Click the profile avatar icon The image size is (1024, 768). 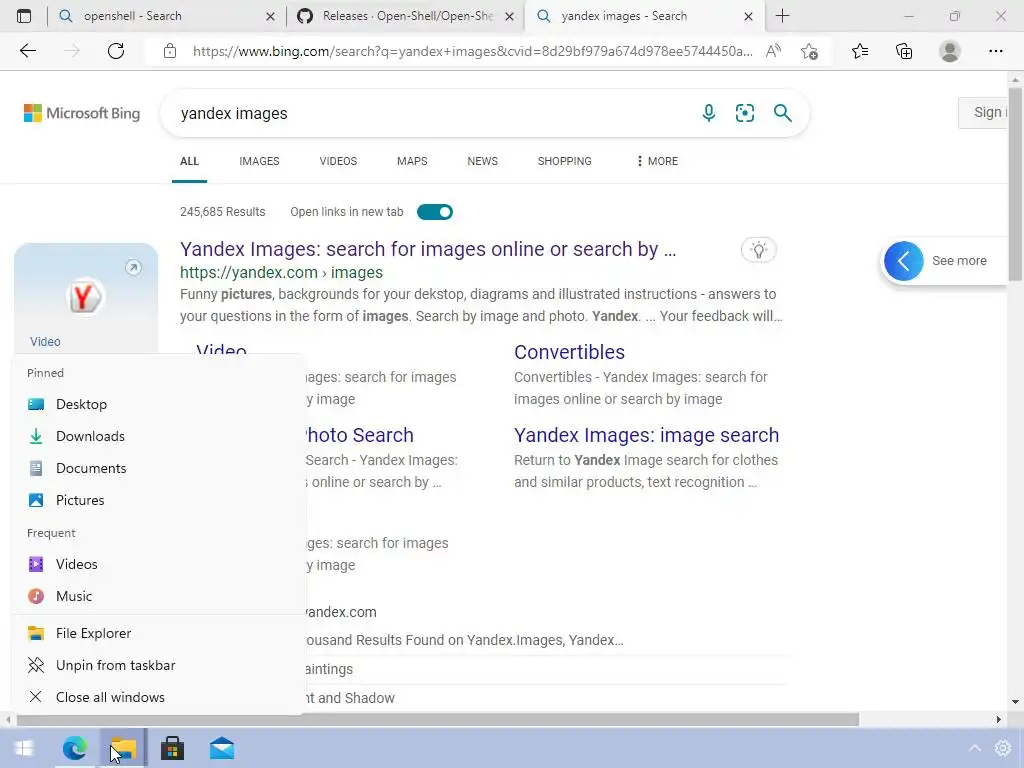tap(950, 51)
